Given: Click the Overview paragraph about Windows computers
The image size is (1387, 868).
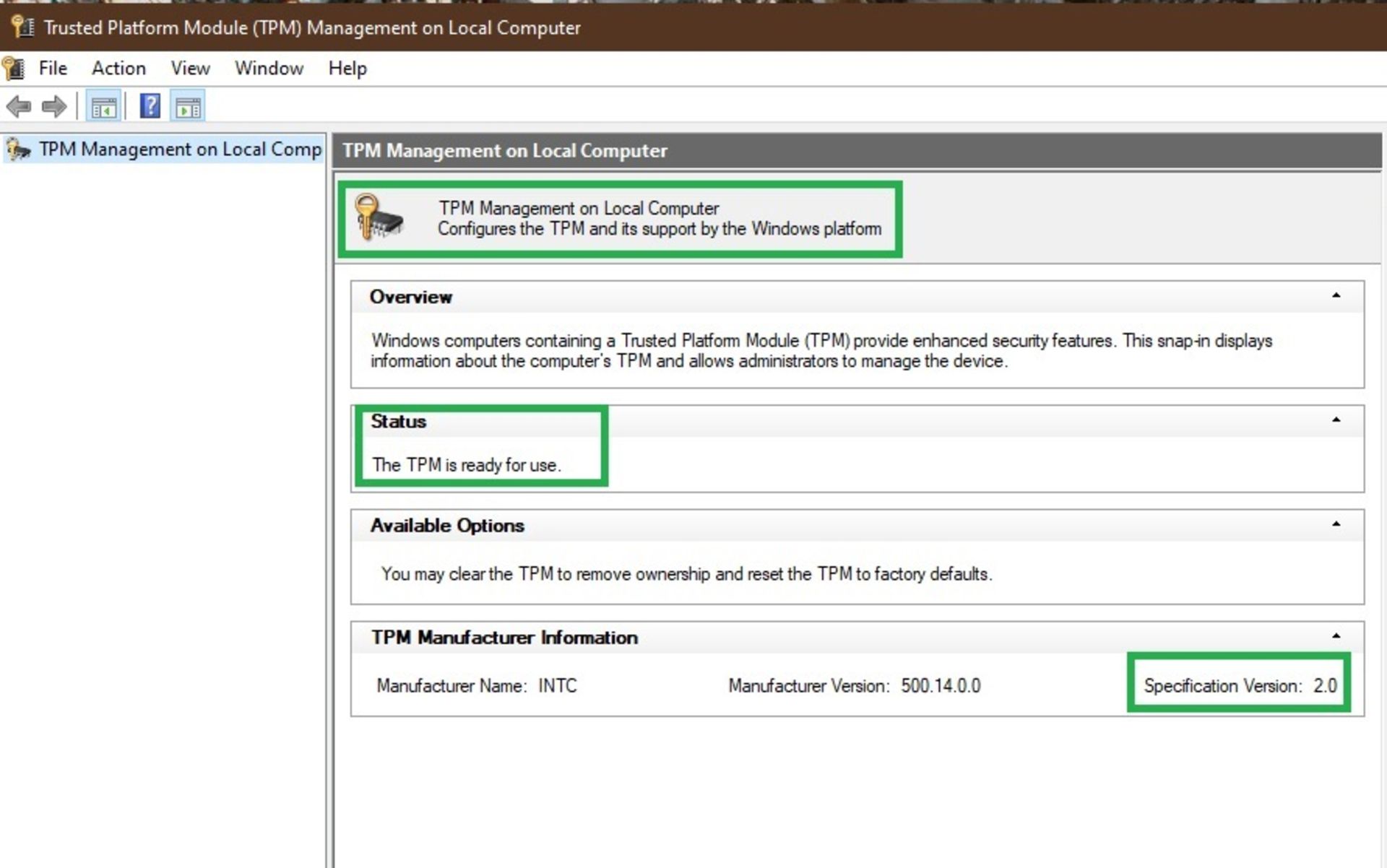Looking at the screenshot, I should click(x=821, y=350).
